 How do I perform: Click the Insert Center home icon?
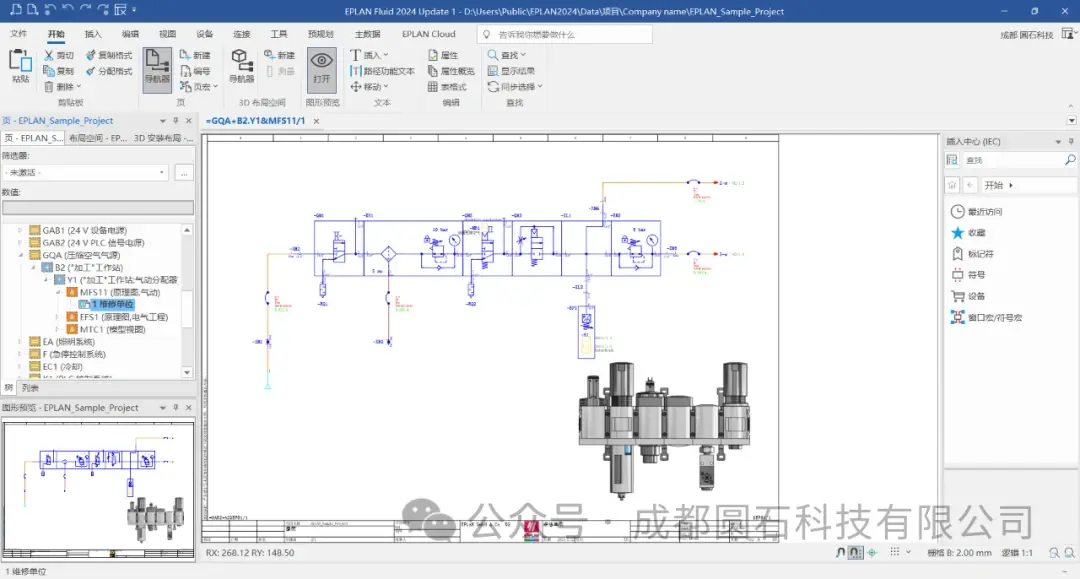[953, 185]
